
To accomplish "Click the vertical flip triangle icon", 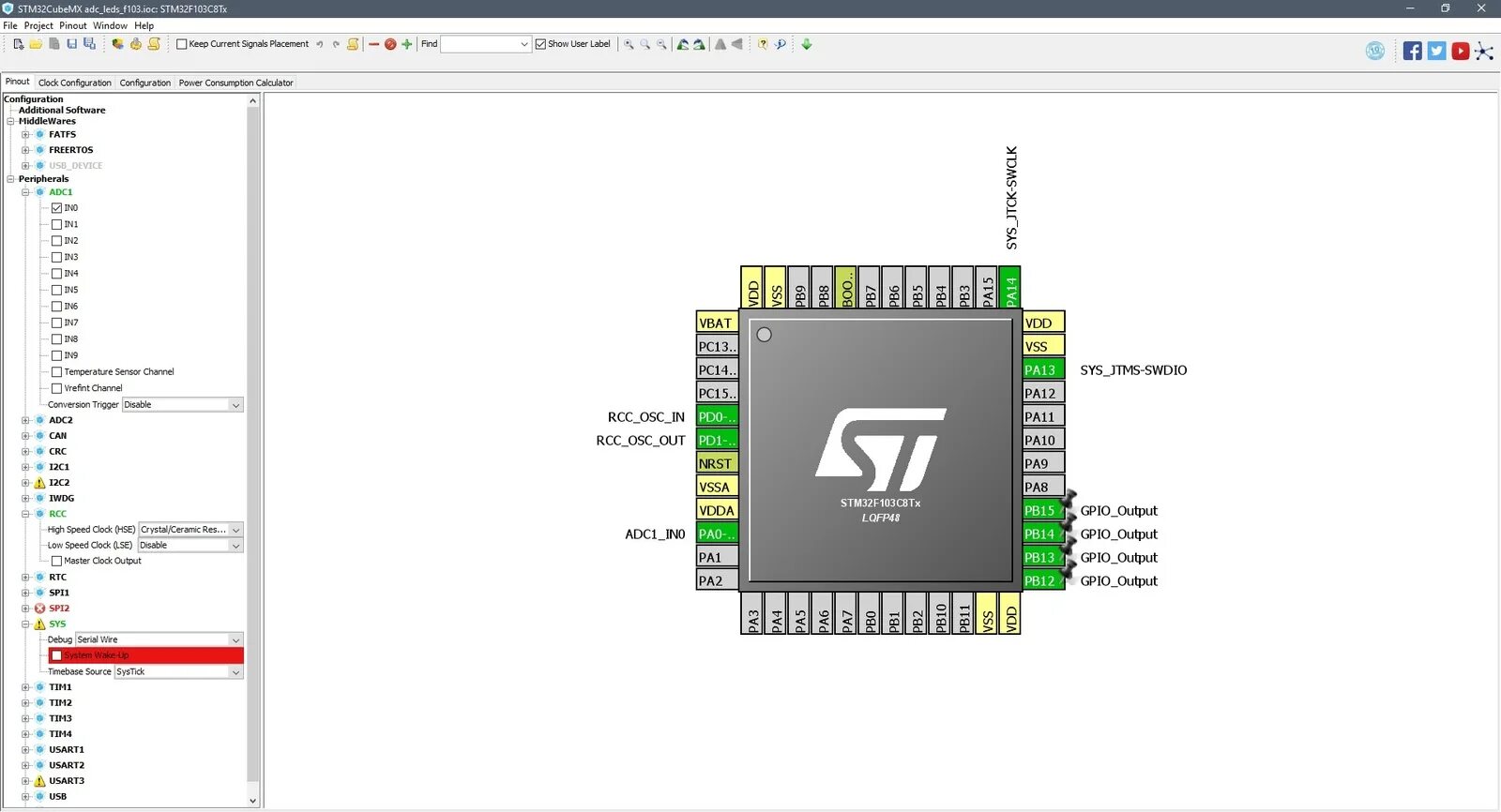I will [x=720, y=44].
